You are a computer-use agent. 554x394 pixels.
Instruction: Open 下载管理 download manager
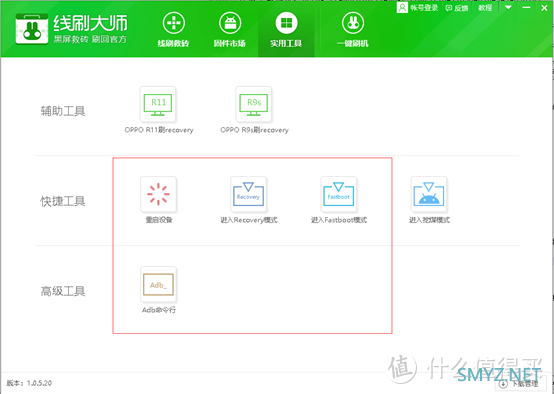coord(520,384)
